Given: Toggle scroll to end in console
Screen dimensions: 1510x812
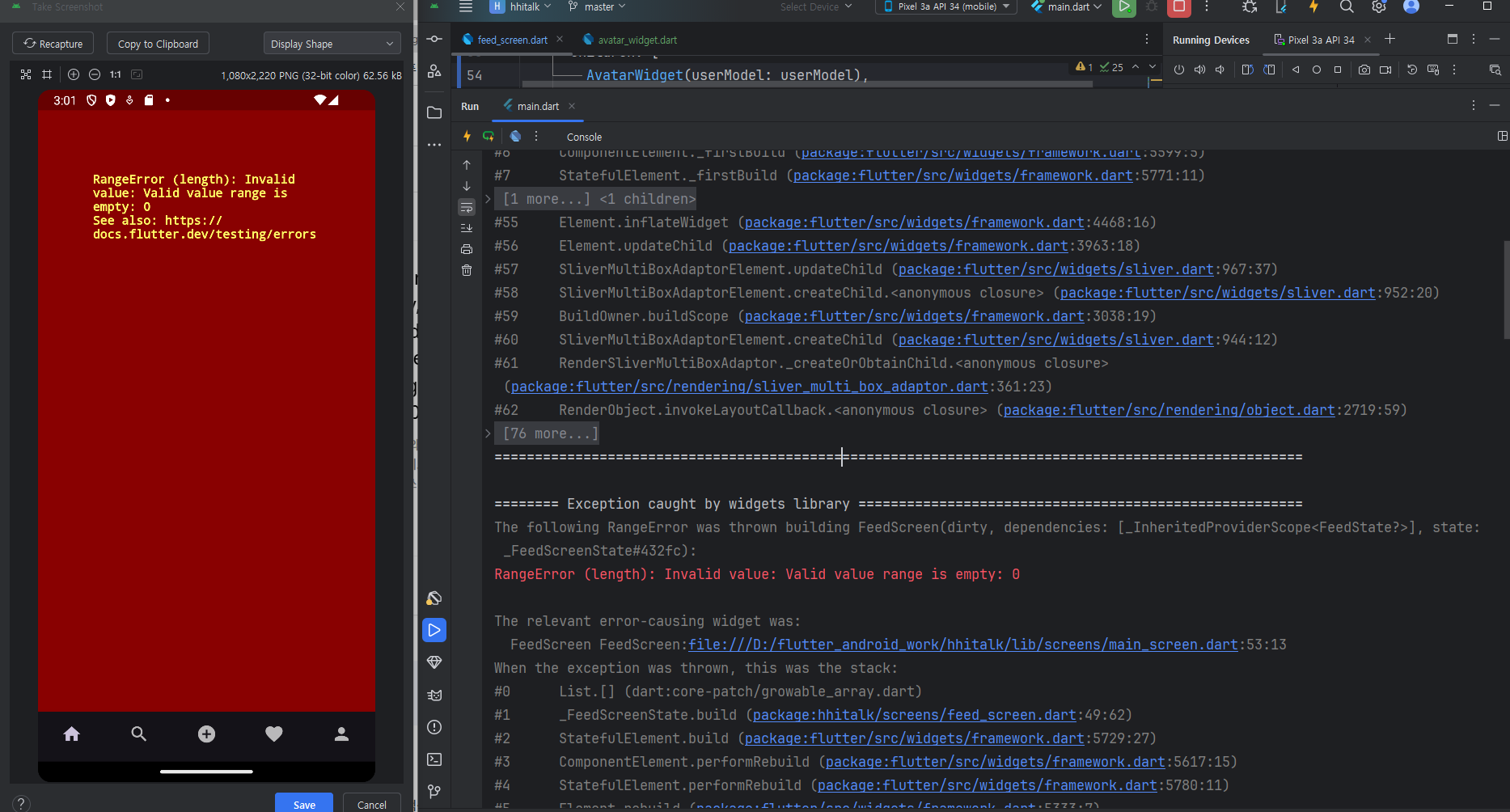Looking at the screenshot, I should 467,228.
